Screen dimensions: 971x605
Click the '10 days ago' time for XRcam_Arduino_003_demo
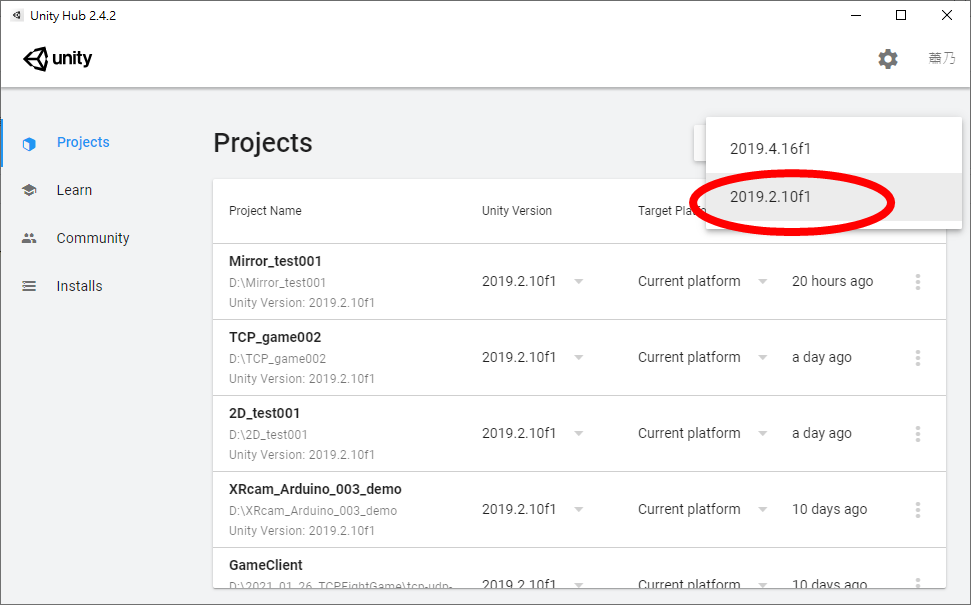829,509
